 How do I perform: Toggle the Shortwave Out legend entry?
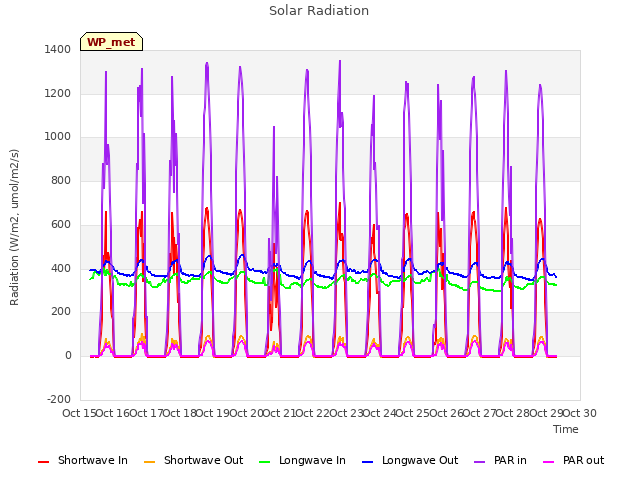193,461
